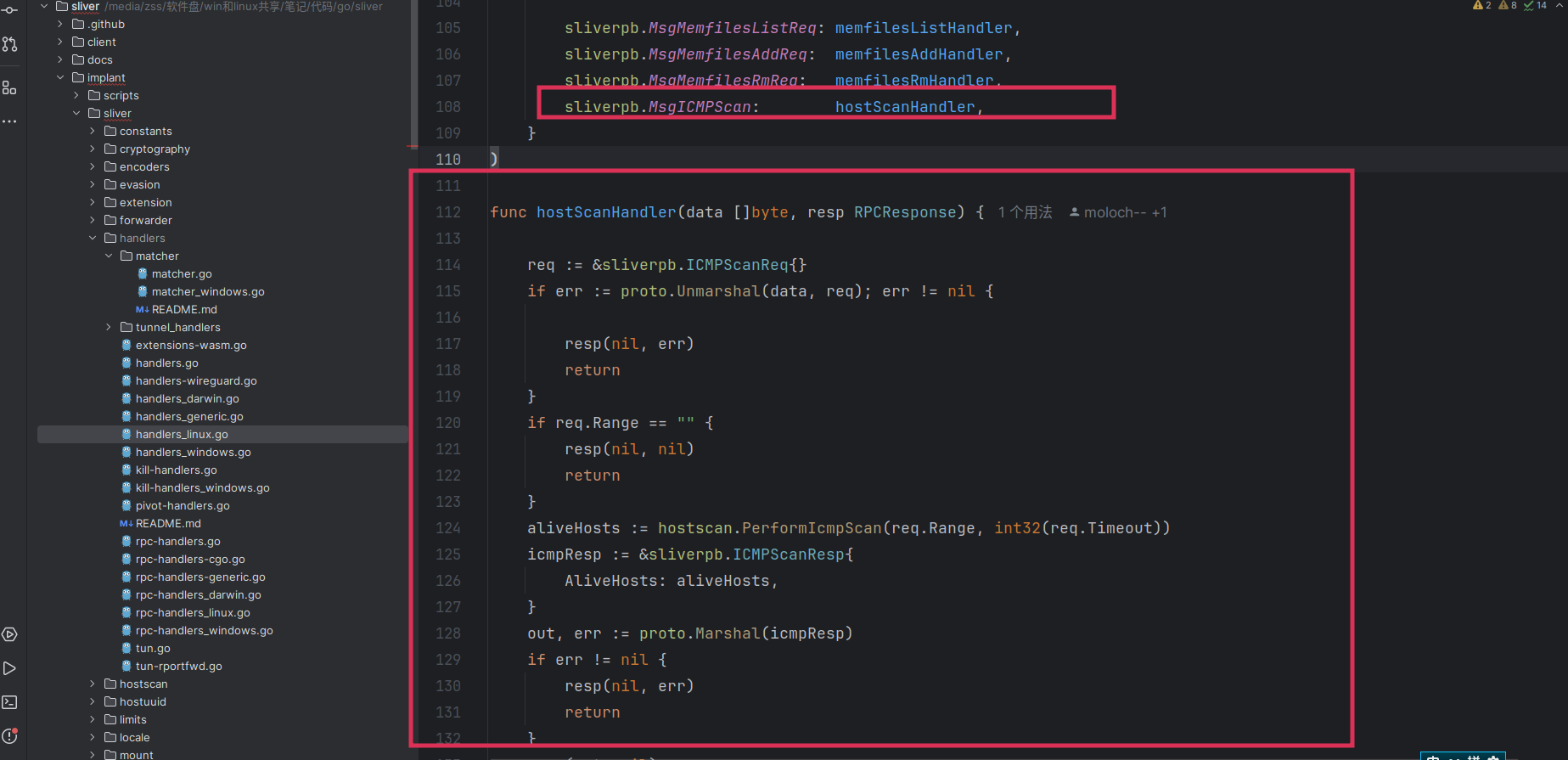Open the Terminal tool window
1568x760 pixels.
(x=10, y=702)
